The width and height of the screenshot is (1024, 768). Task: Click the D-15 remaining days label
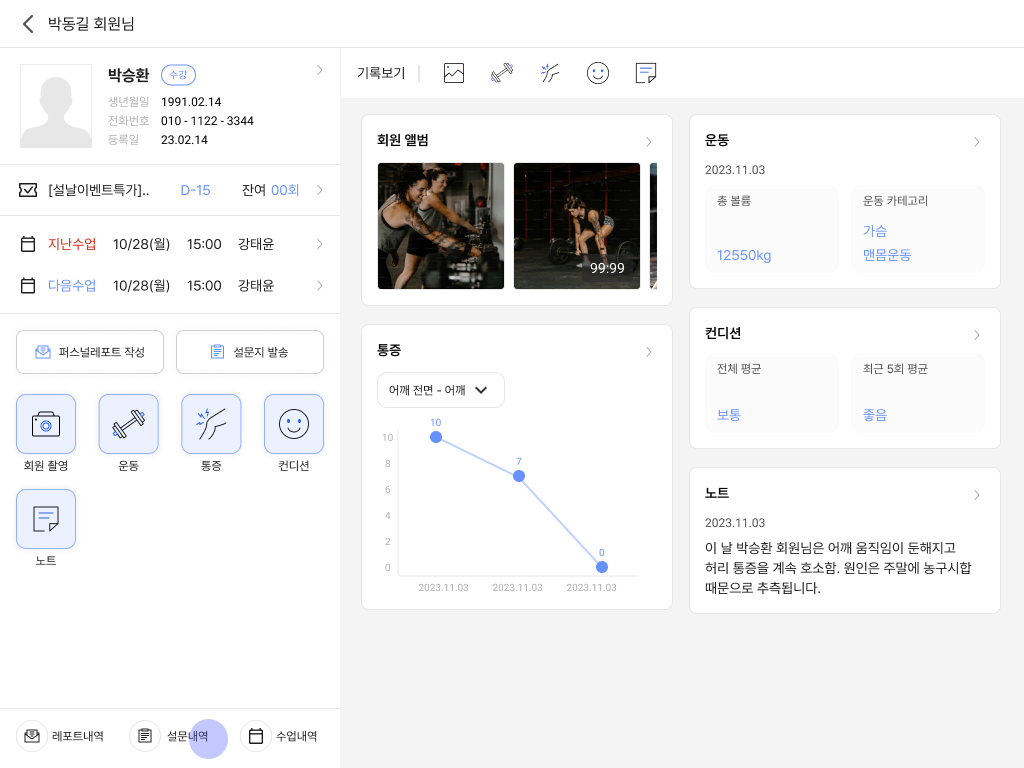click(195, 190)
